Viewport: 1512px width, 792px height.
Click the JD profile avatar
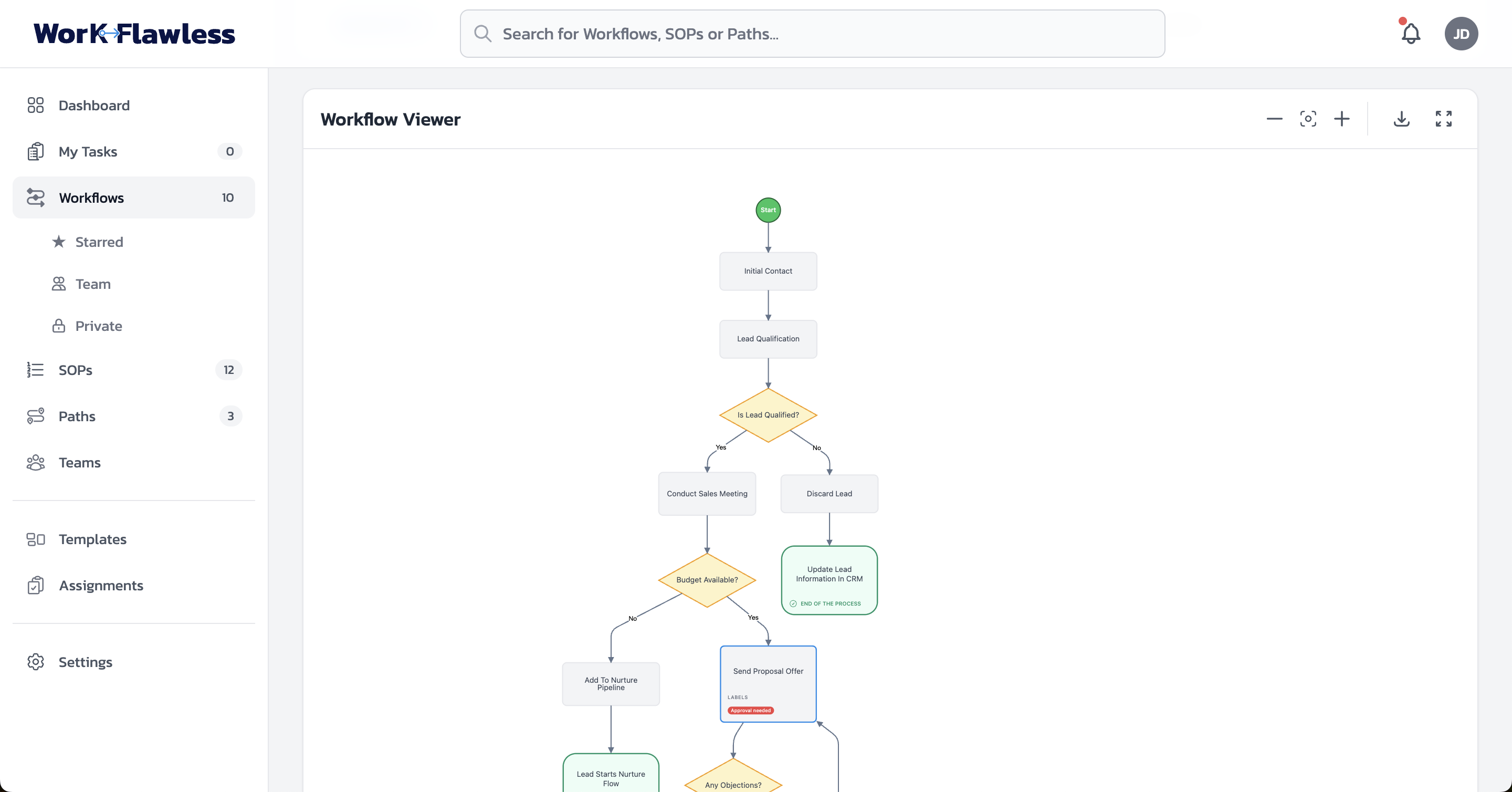click(1462, 34)
